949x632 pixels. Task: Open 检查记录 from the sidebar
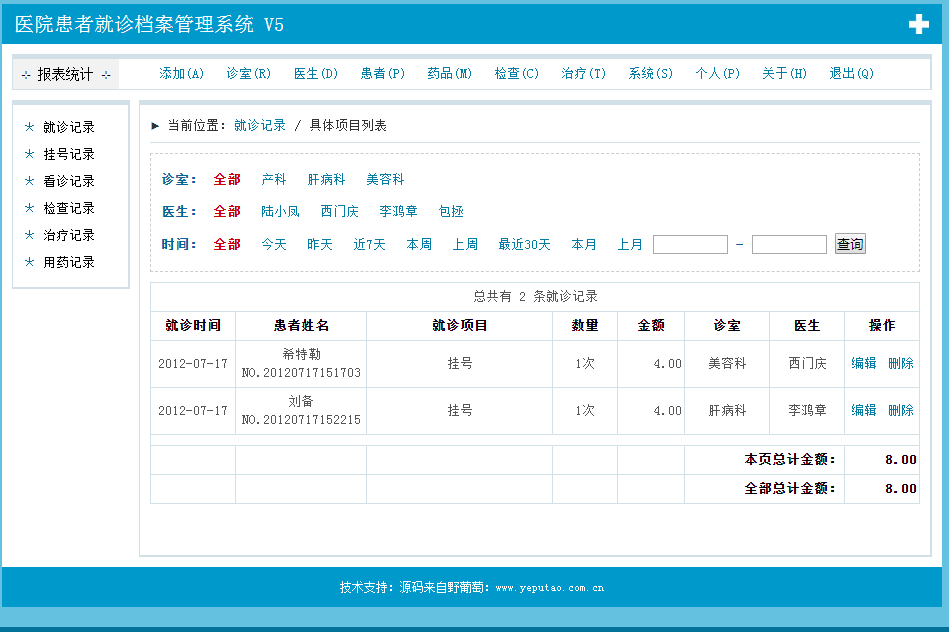(x=69, y=208)
